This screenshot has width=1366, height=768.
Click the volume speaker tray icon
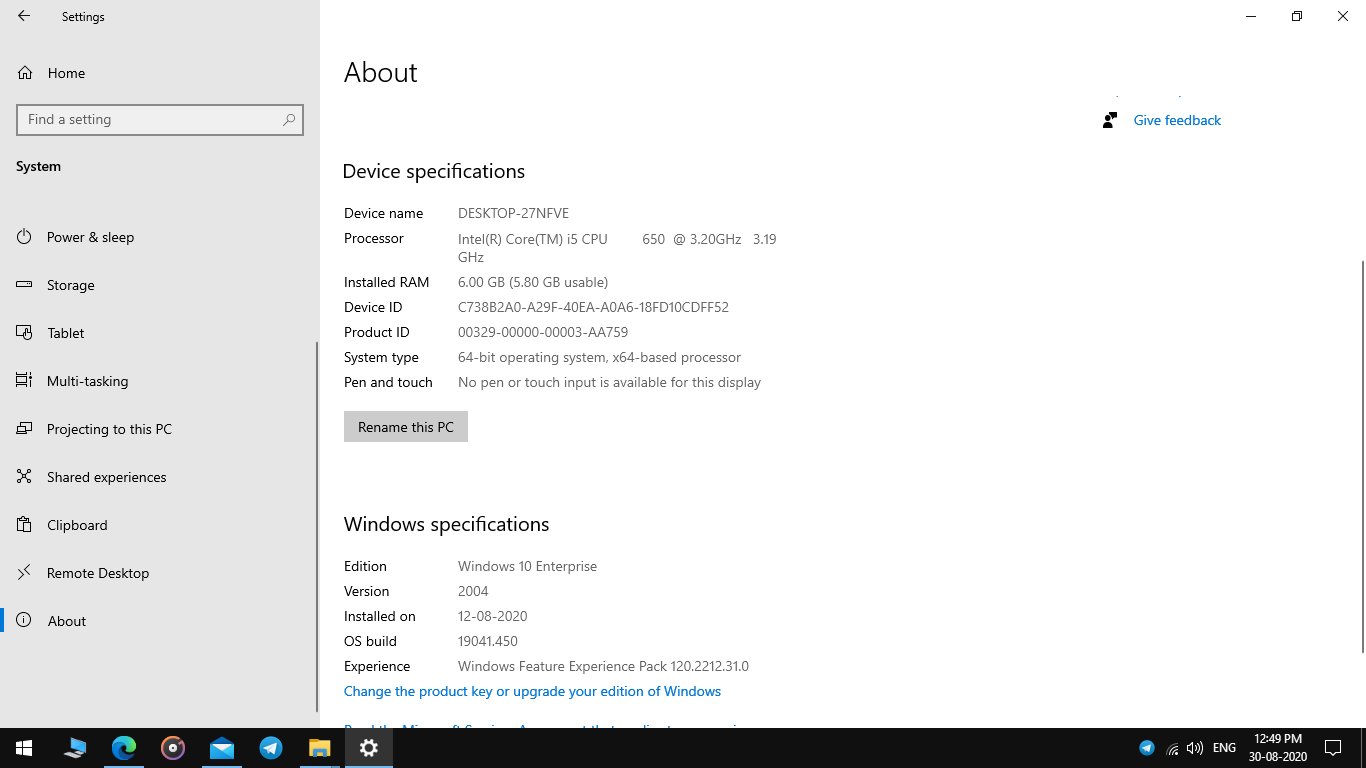point(1194,748)
